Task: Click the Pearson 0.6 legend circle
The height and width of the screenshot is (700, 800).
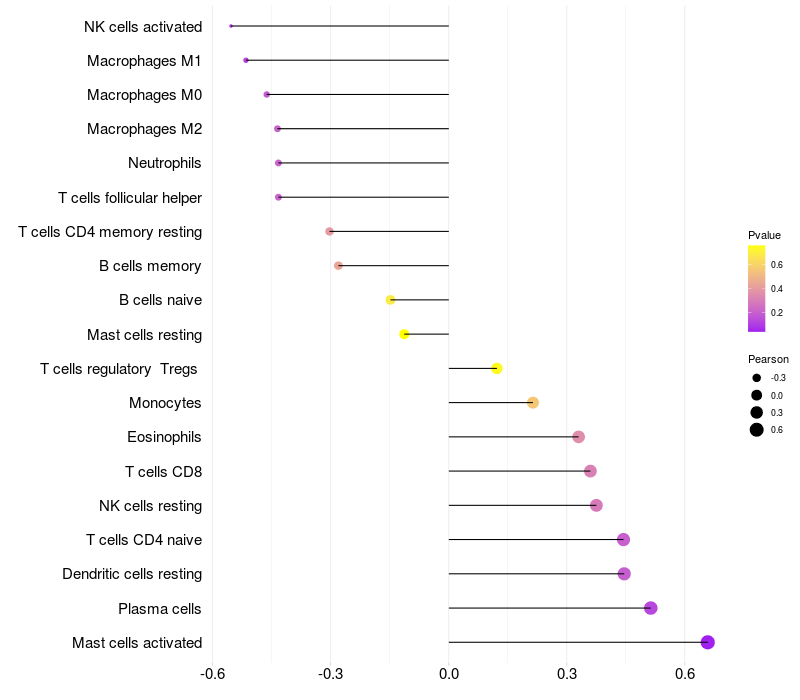Action: 756,430
